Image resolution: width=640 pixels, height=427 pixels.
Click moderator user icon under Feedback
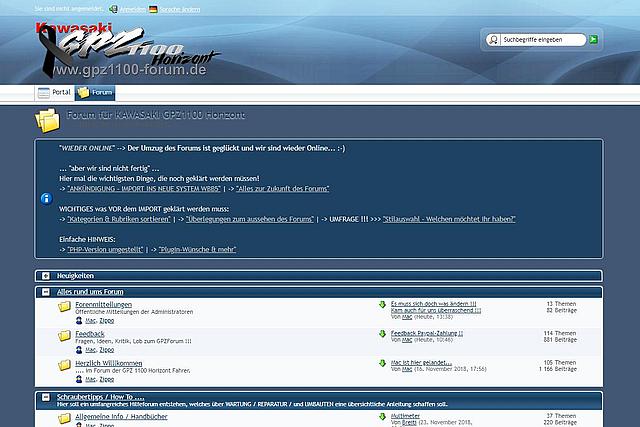(79, 350)
